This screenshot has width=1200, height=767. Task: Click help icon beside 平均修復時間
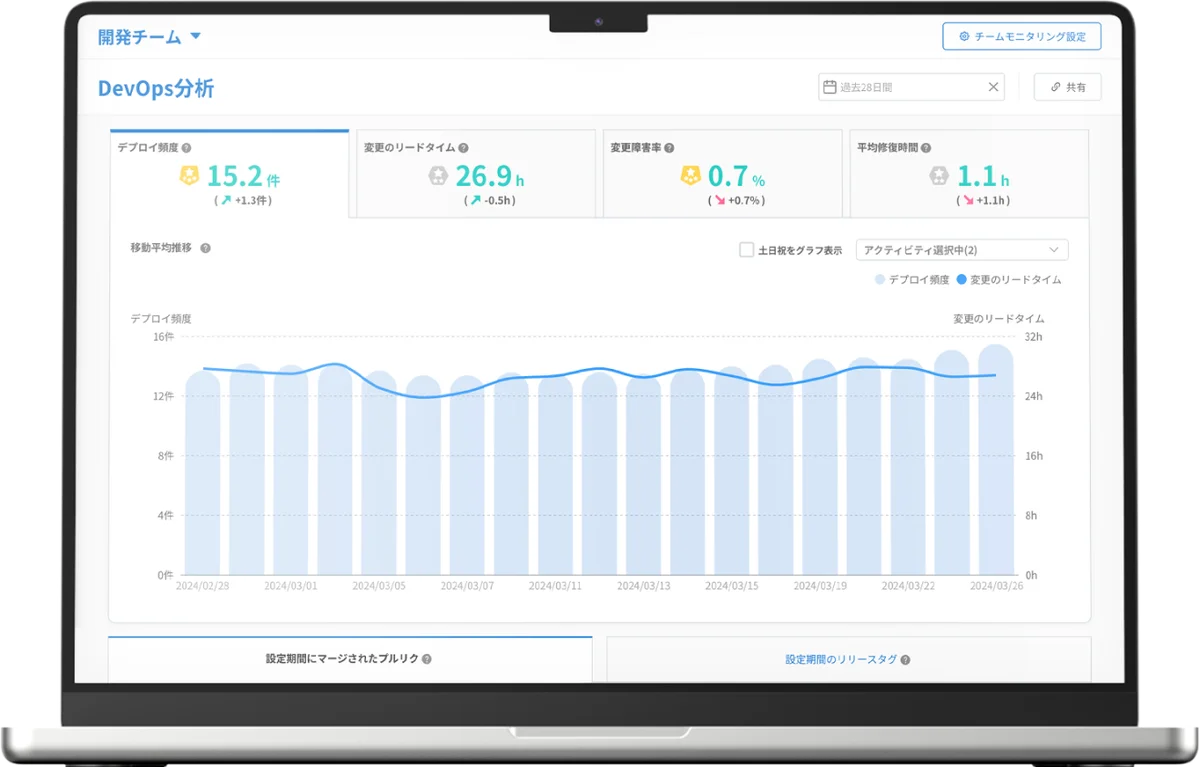point(925,147)
